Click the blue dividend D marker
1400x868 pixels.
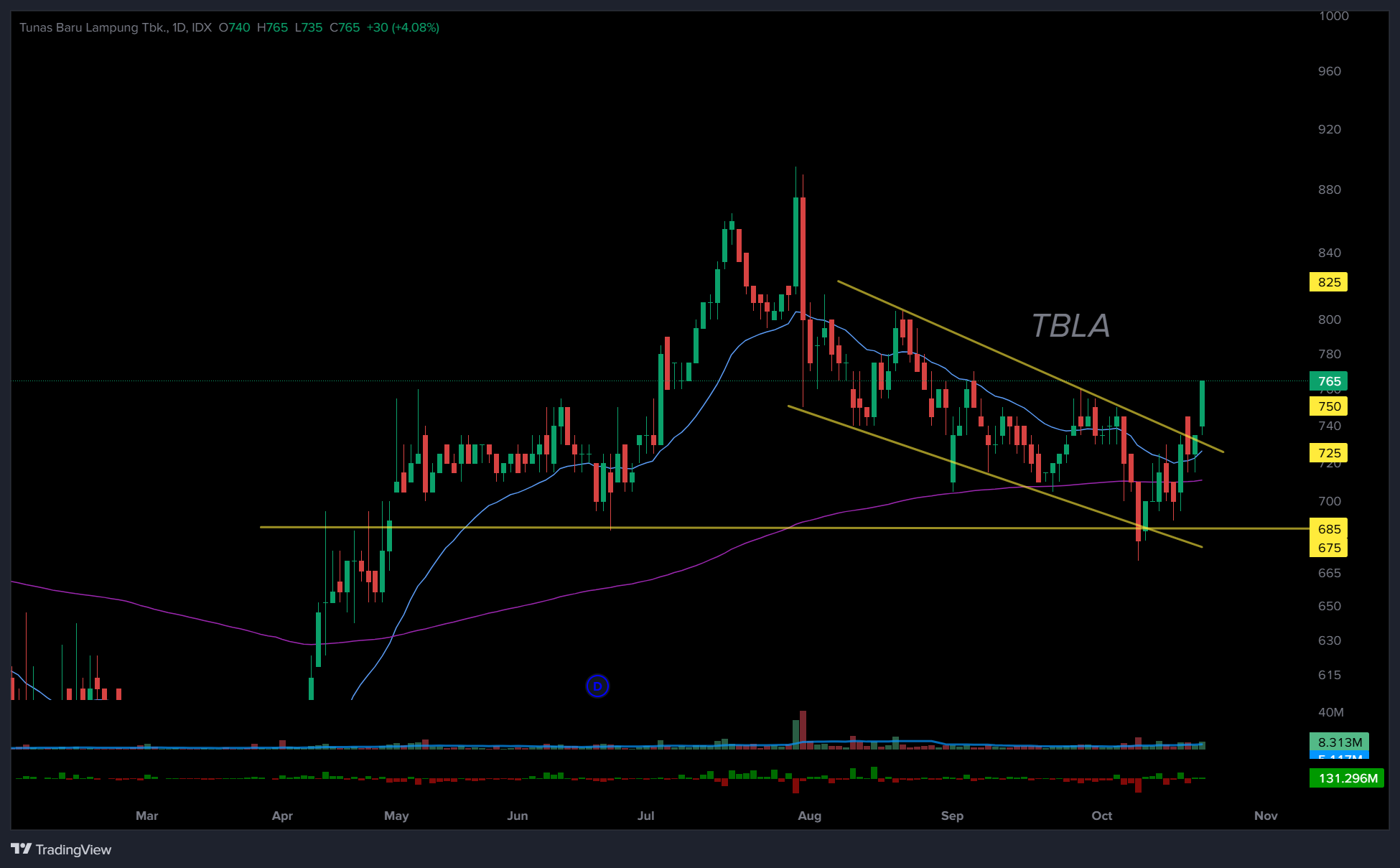coord(597,686)
